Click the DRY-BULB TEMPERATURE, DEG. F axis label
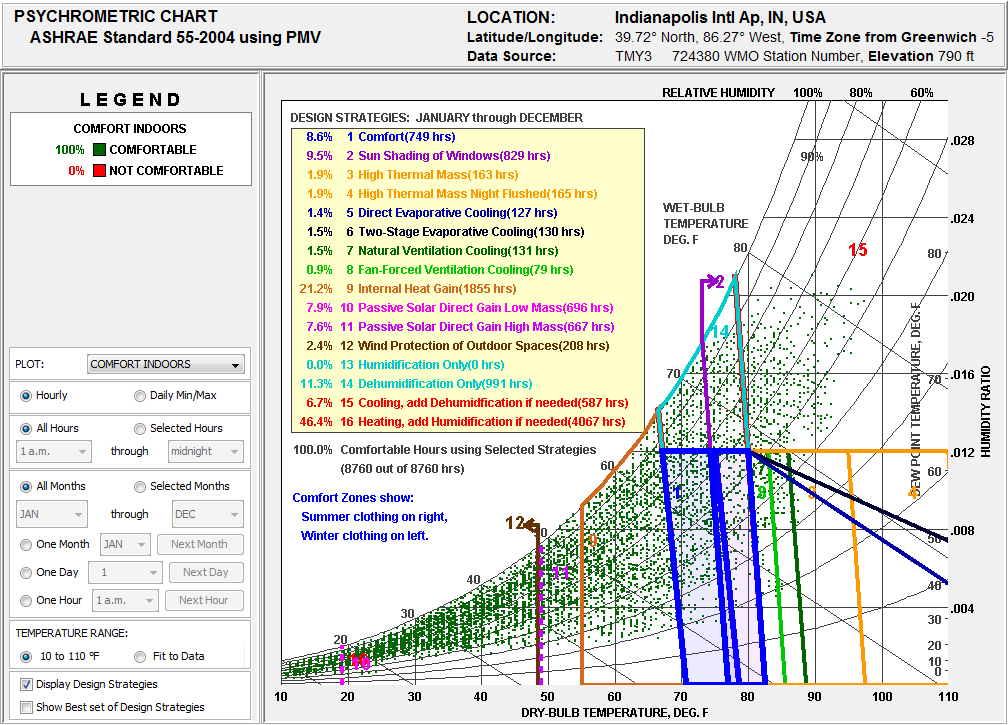Viewport: 1008px width, 725px height. 615,713
